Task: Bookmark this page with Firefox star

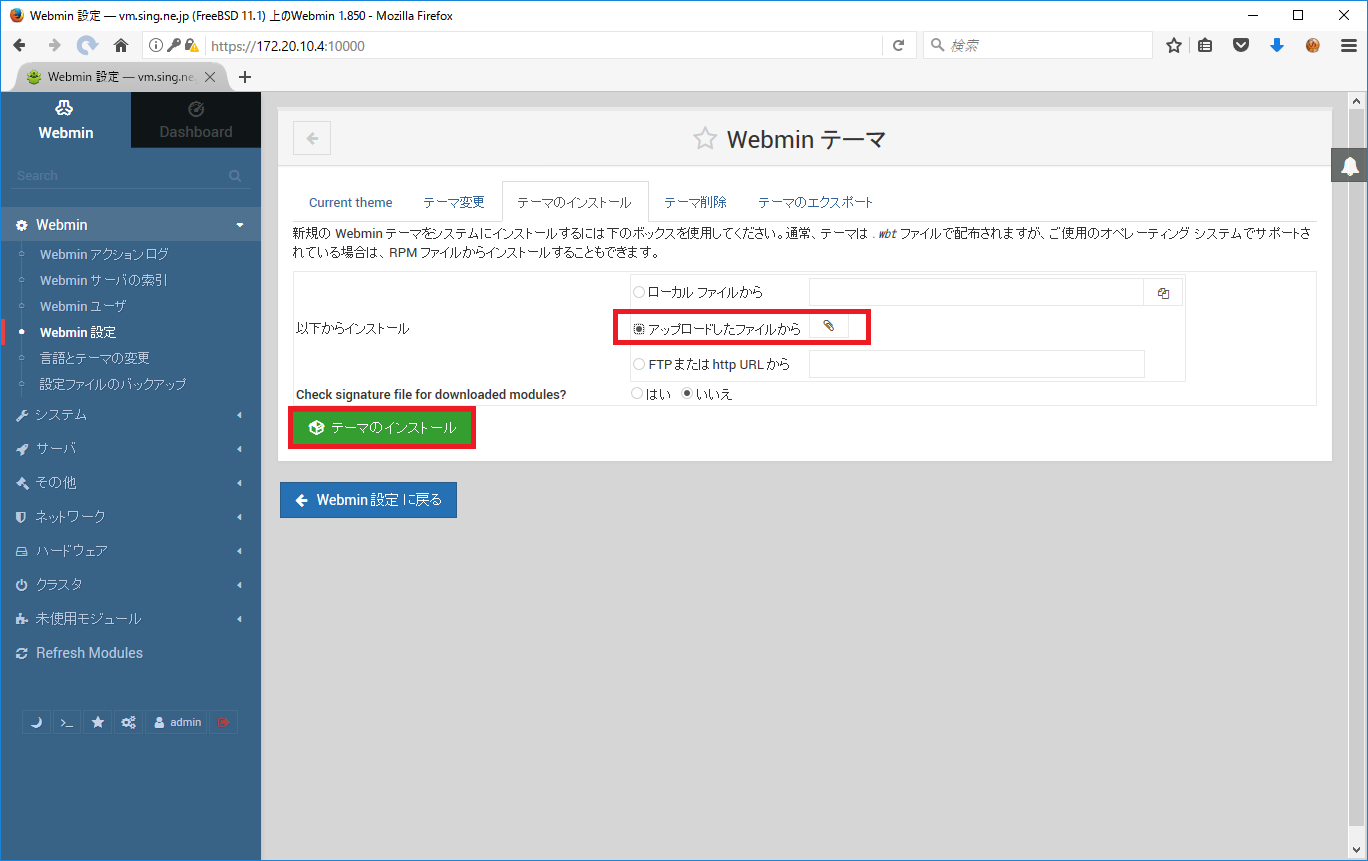Action: pyautogui.click(x=1174, y=45)
